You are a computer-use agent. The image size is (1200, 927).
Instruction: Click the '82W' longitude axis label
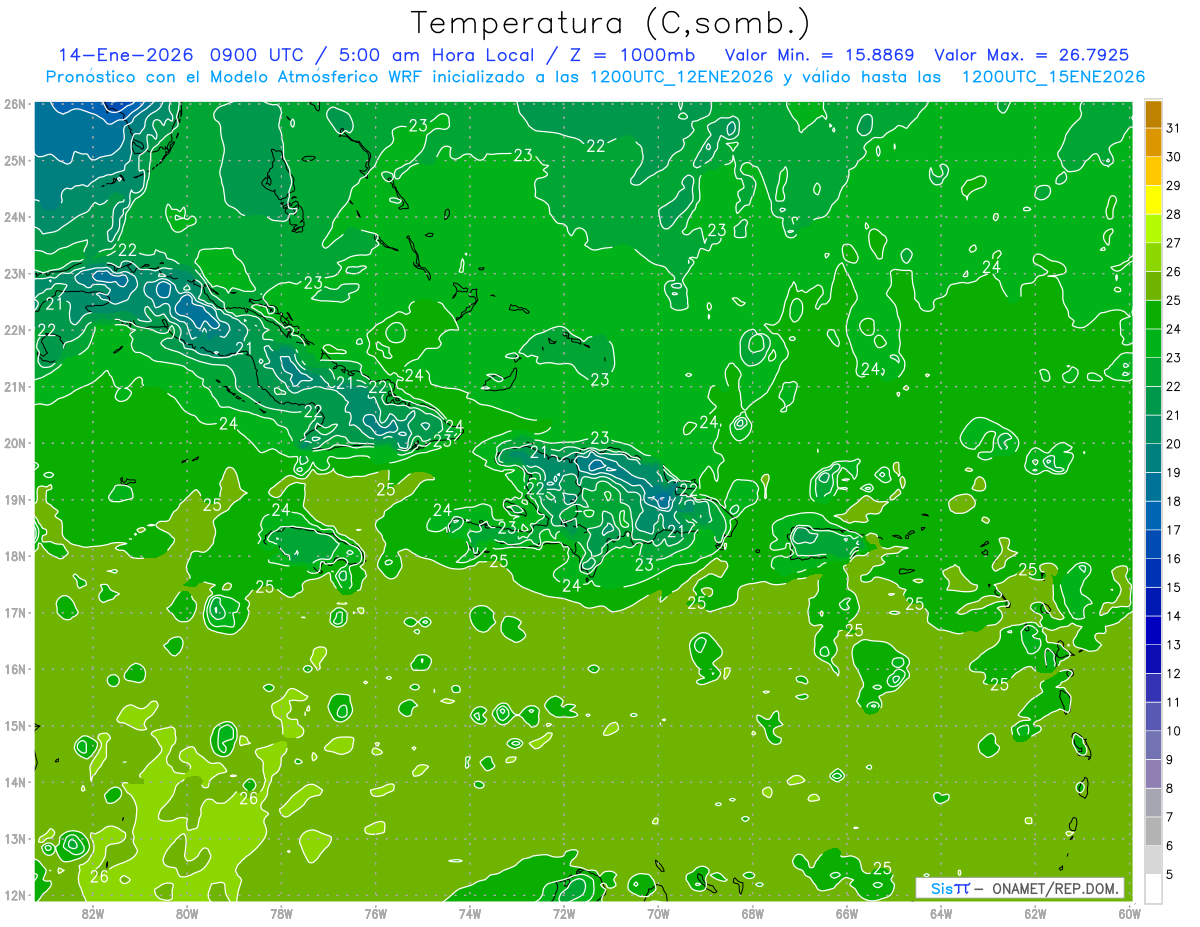pos(93,913)
